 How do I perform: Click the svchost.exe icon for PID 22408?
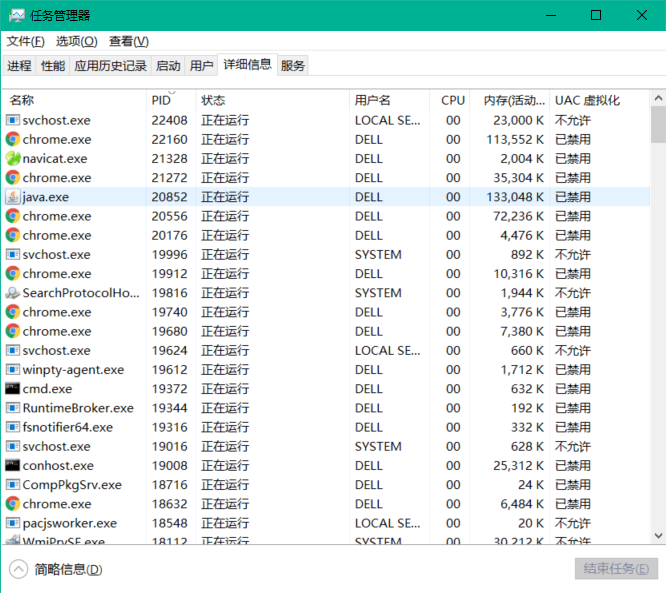(x=13, y=120)
